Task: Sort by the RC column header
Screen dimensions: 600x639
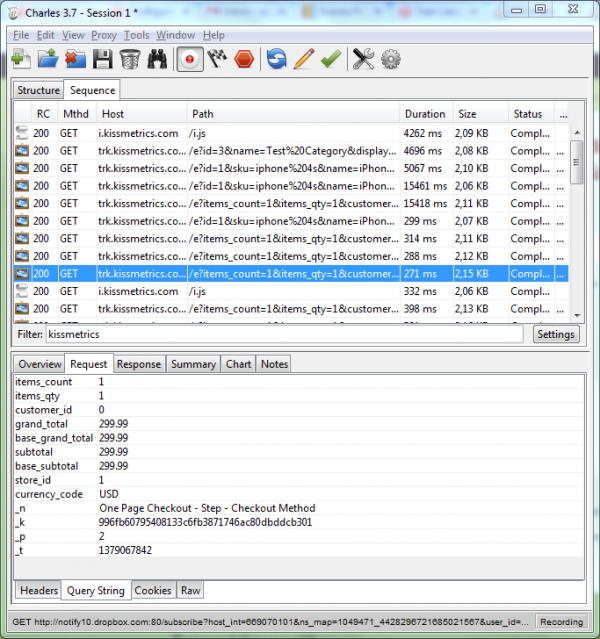Action: coord(44,114)
